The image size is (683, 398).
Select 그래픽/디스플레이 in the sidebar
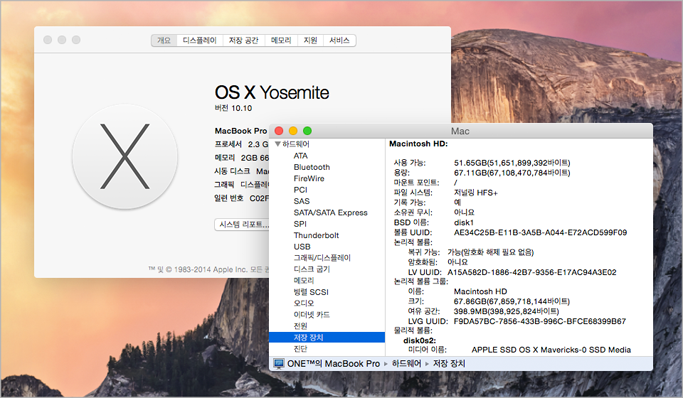pos(322,258)
